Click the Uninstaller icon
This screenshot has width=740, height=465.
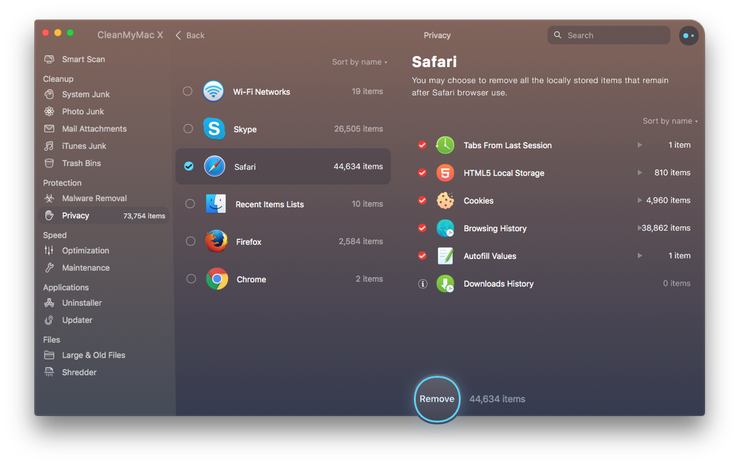tap(49, 303)
